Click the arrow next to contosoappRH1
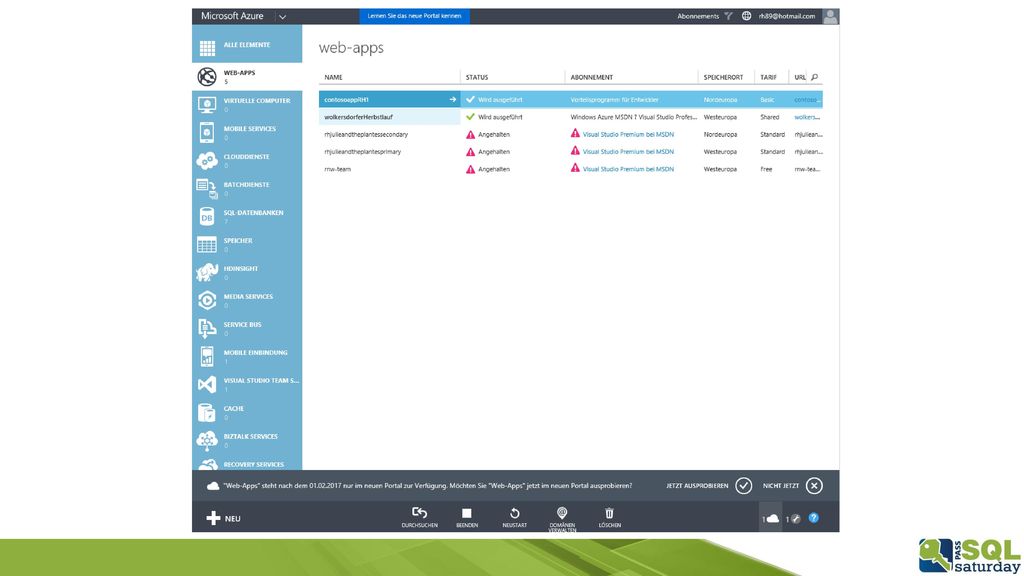1024x576 pixels. (453, 99)
